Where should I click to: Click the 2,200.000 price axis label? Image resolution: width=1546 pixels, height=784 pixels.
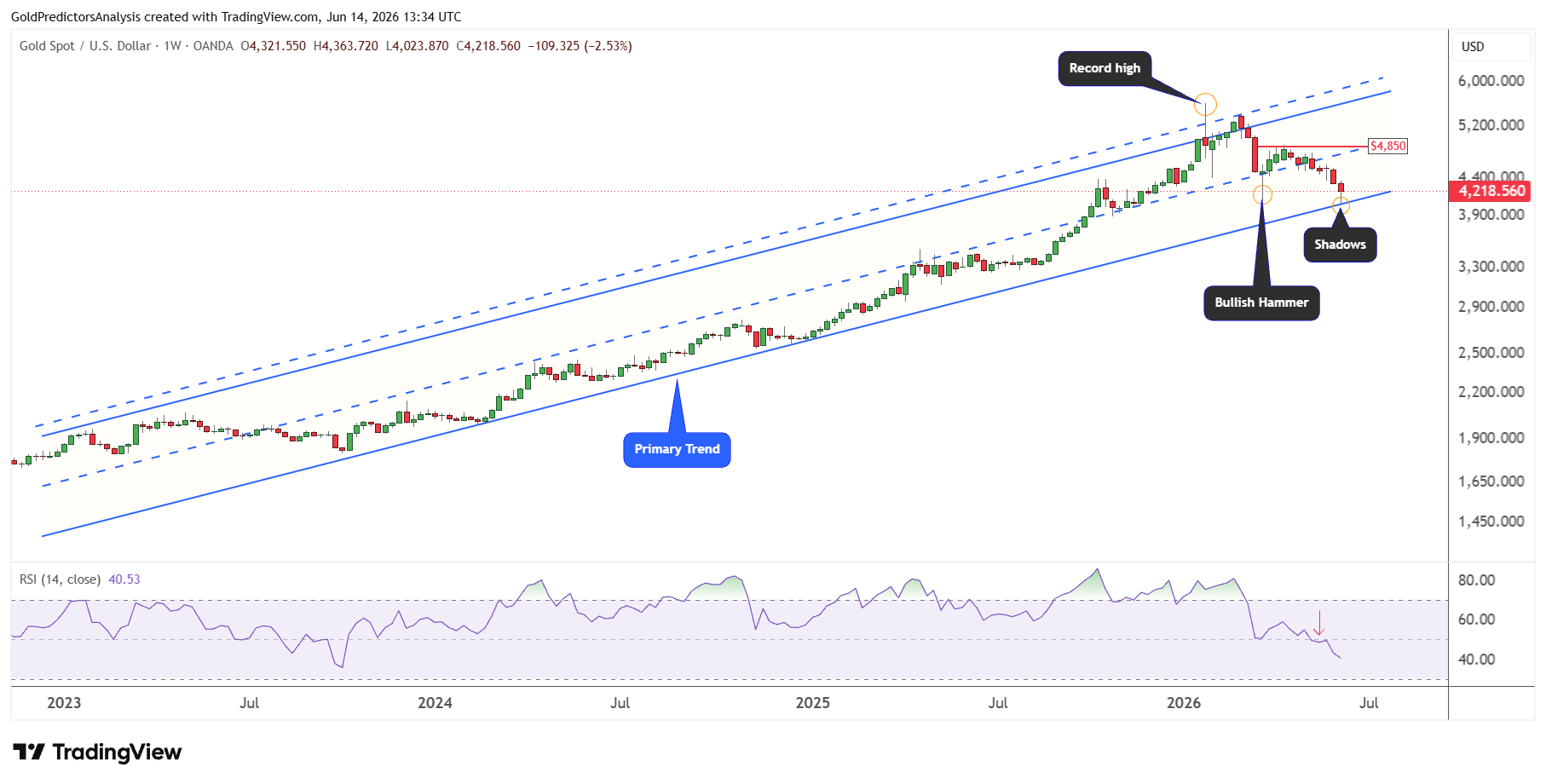point(1491,392)
